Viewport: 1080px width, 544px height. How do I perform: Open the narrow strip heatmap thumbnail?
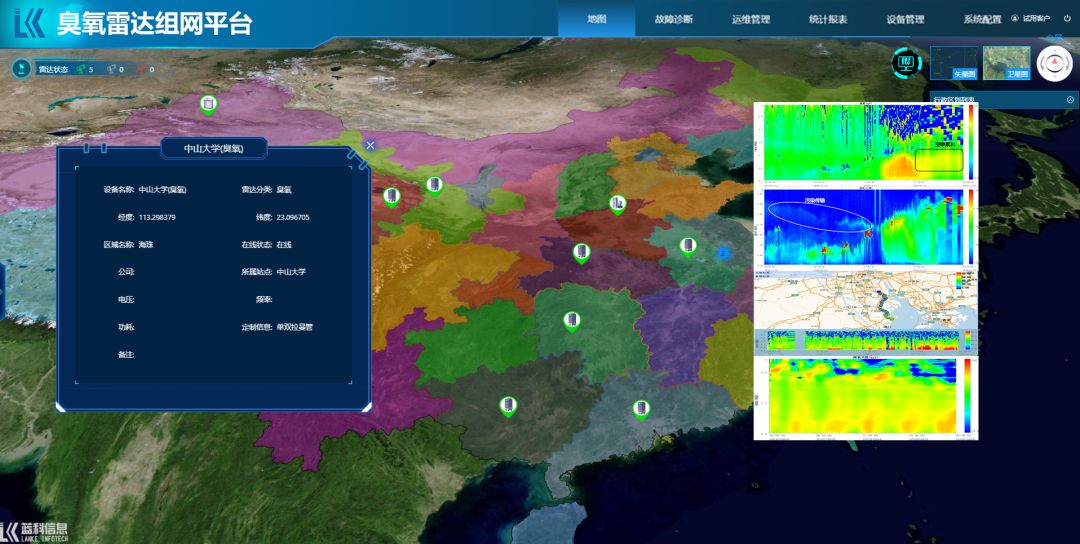click(x=866, y=340)
